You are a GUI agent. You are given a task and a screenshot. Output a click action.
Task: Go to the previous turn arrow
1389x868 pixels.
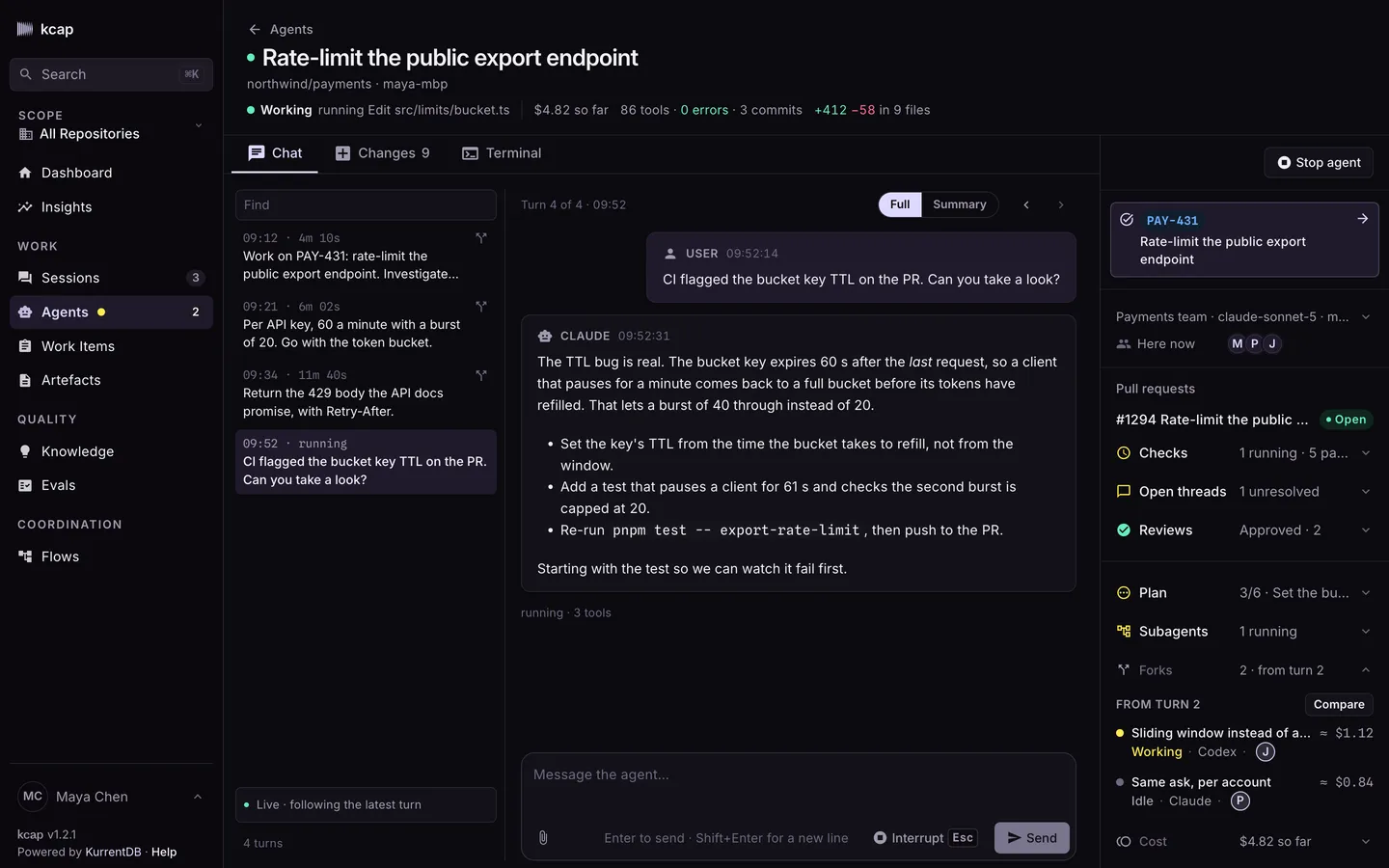coord(1026,204)
